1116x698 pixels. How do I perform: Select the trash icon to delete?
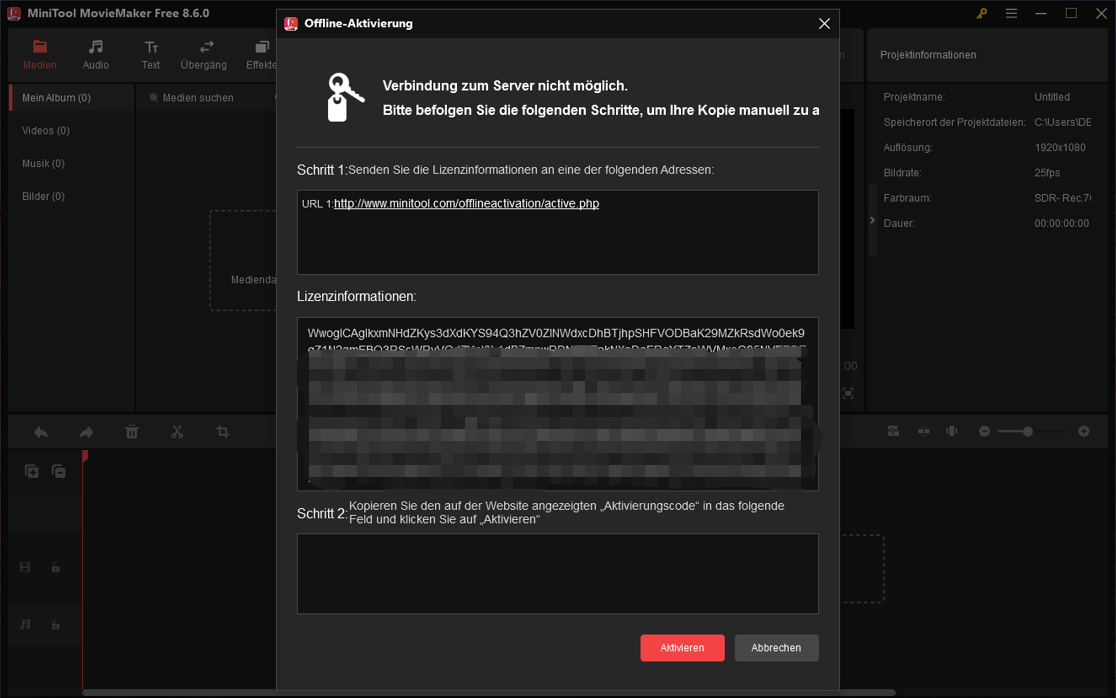pos(131,431)
